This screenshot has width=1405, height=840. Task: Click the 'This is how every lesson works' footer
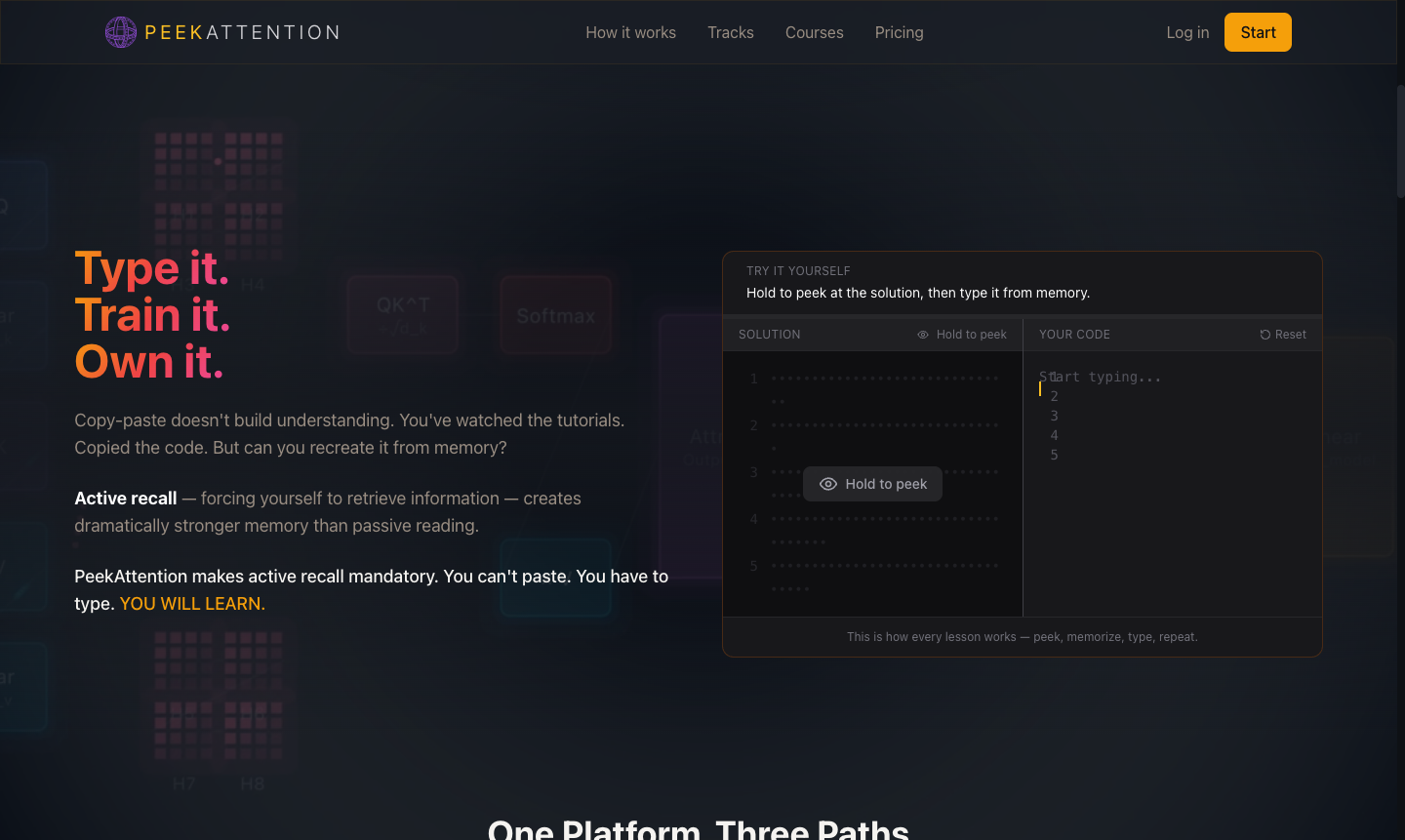[1023, 637]
